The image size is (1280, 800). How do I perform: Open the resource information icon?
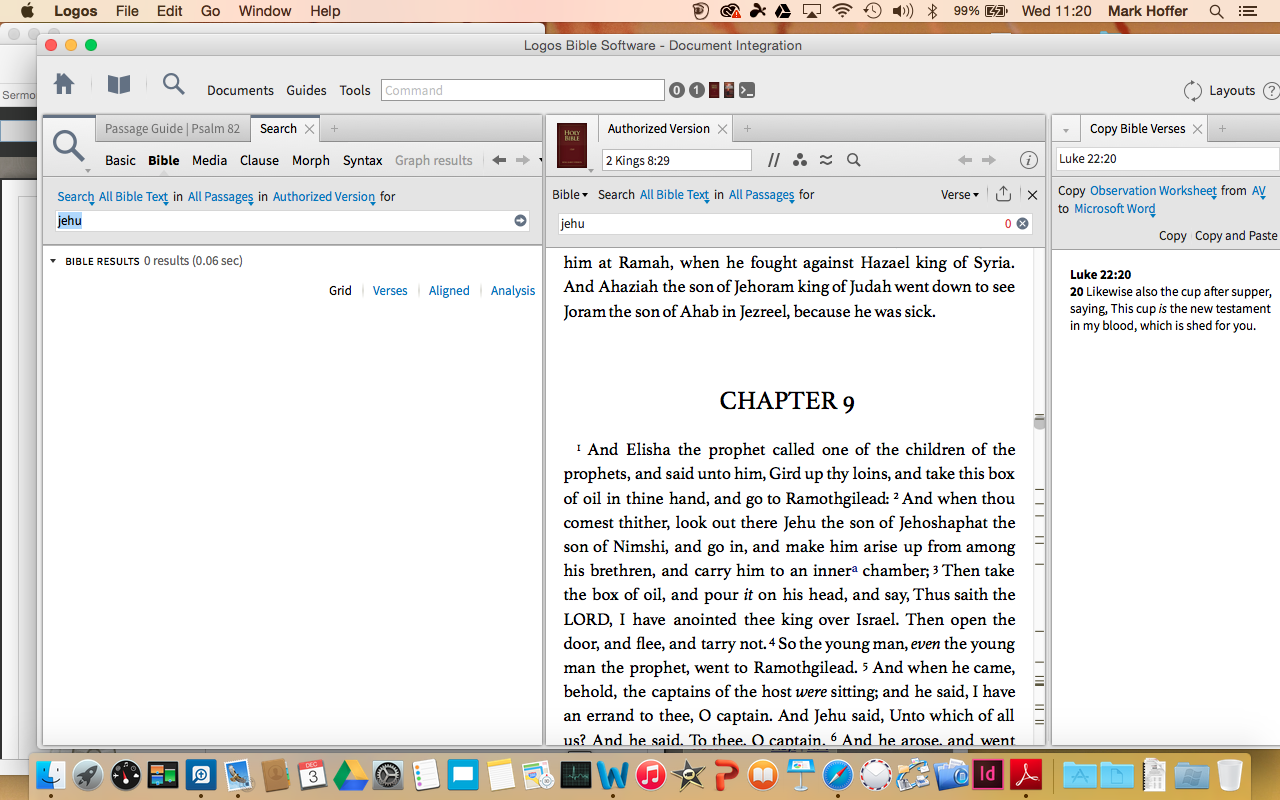1028,160
